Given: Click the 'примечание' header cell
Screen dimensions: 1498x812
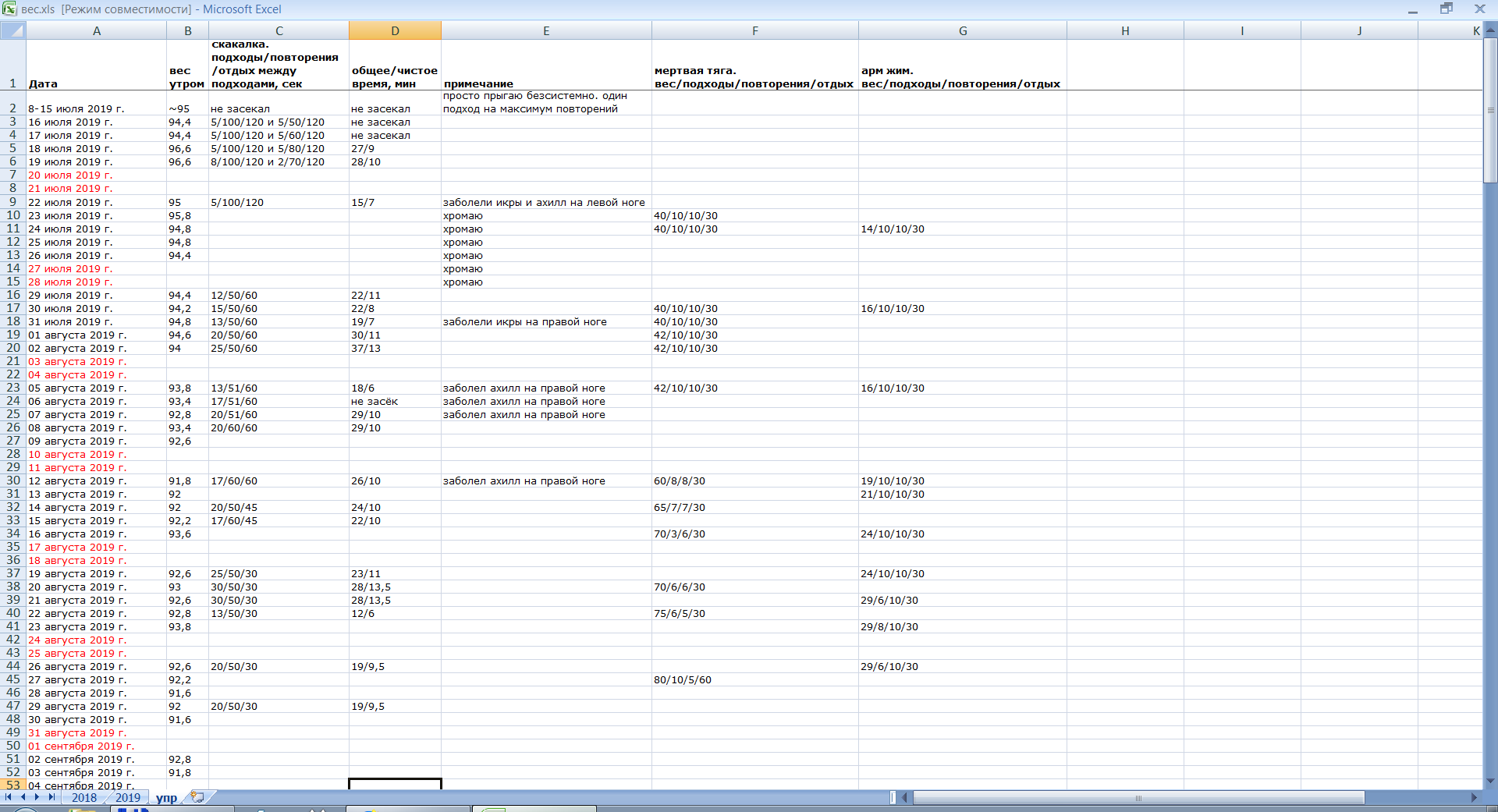Looking at the screenshot, I should tap(546, 65).
